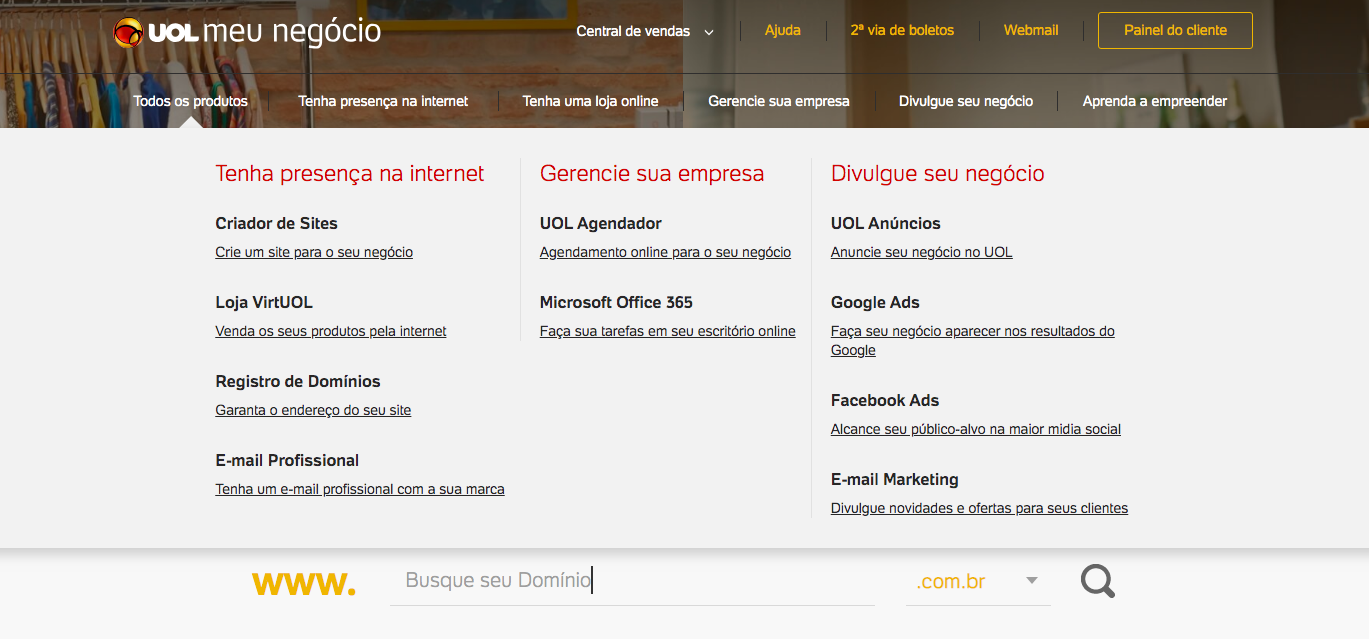The image size is (1369, 639).
Task: Expand the Central de vendas dropdown
Action: pyautogui.click(x=645, y=31)
